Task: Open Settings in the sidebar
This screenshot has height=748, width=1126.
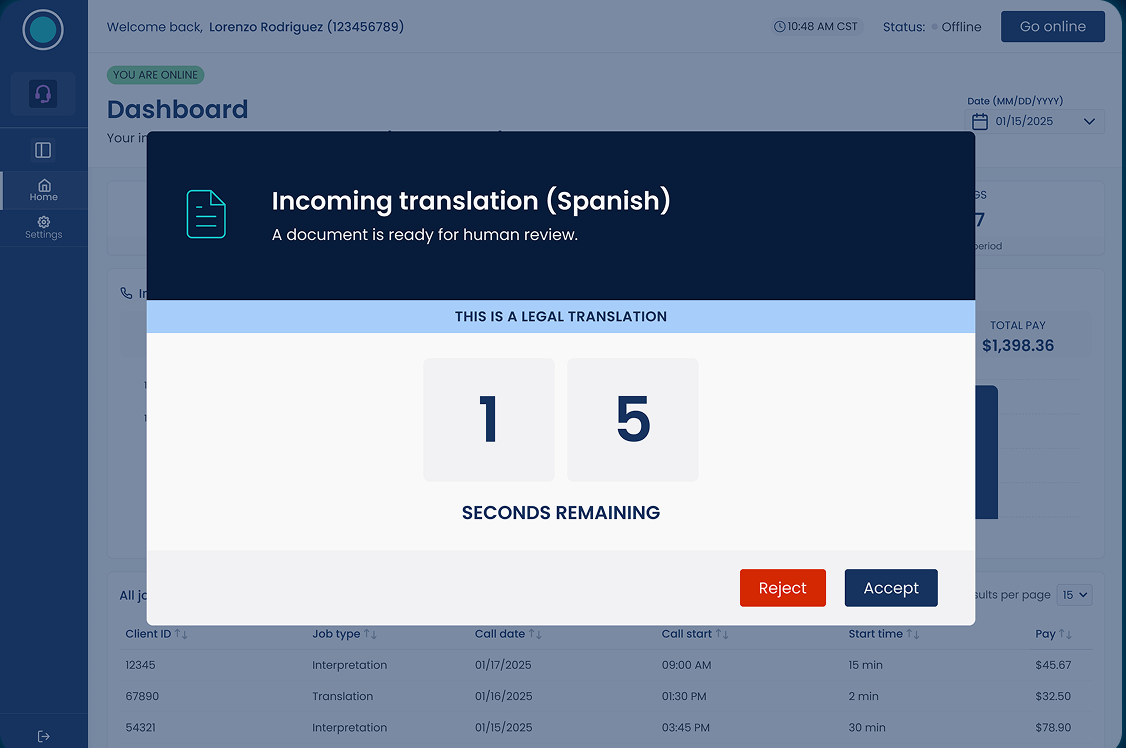Action: (44, 228)
